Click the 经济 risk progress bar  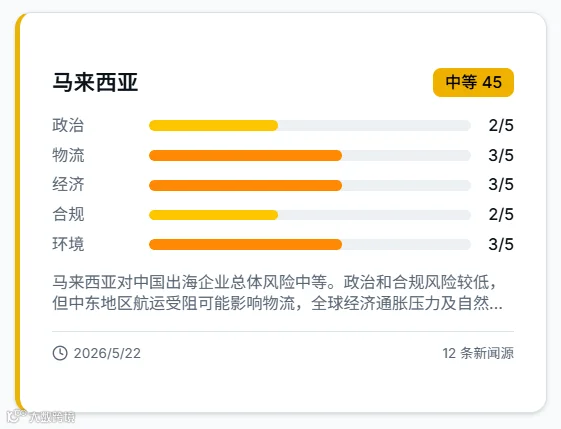click(309, 185)
